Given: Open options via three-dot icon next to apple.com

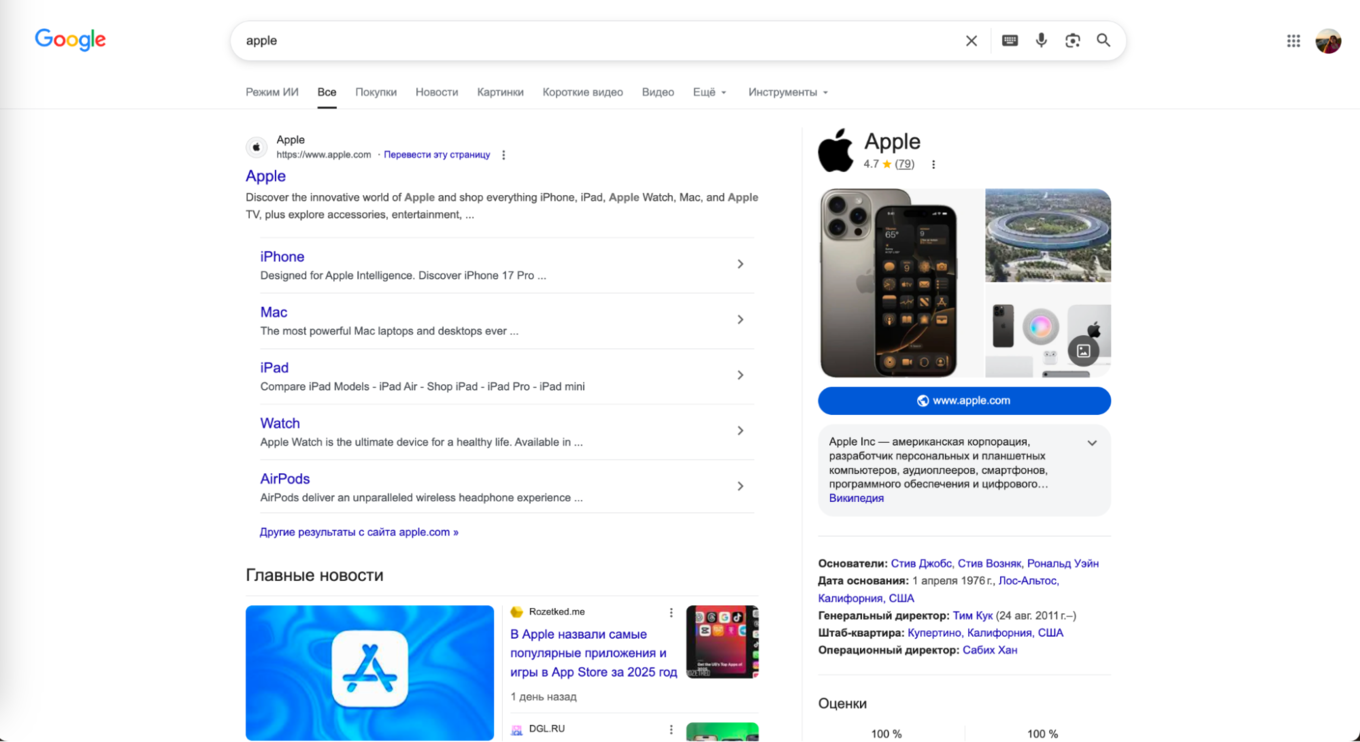Looking at the screenshot, I should pyautogui.click(x=504, y=154).
